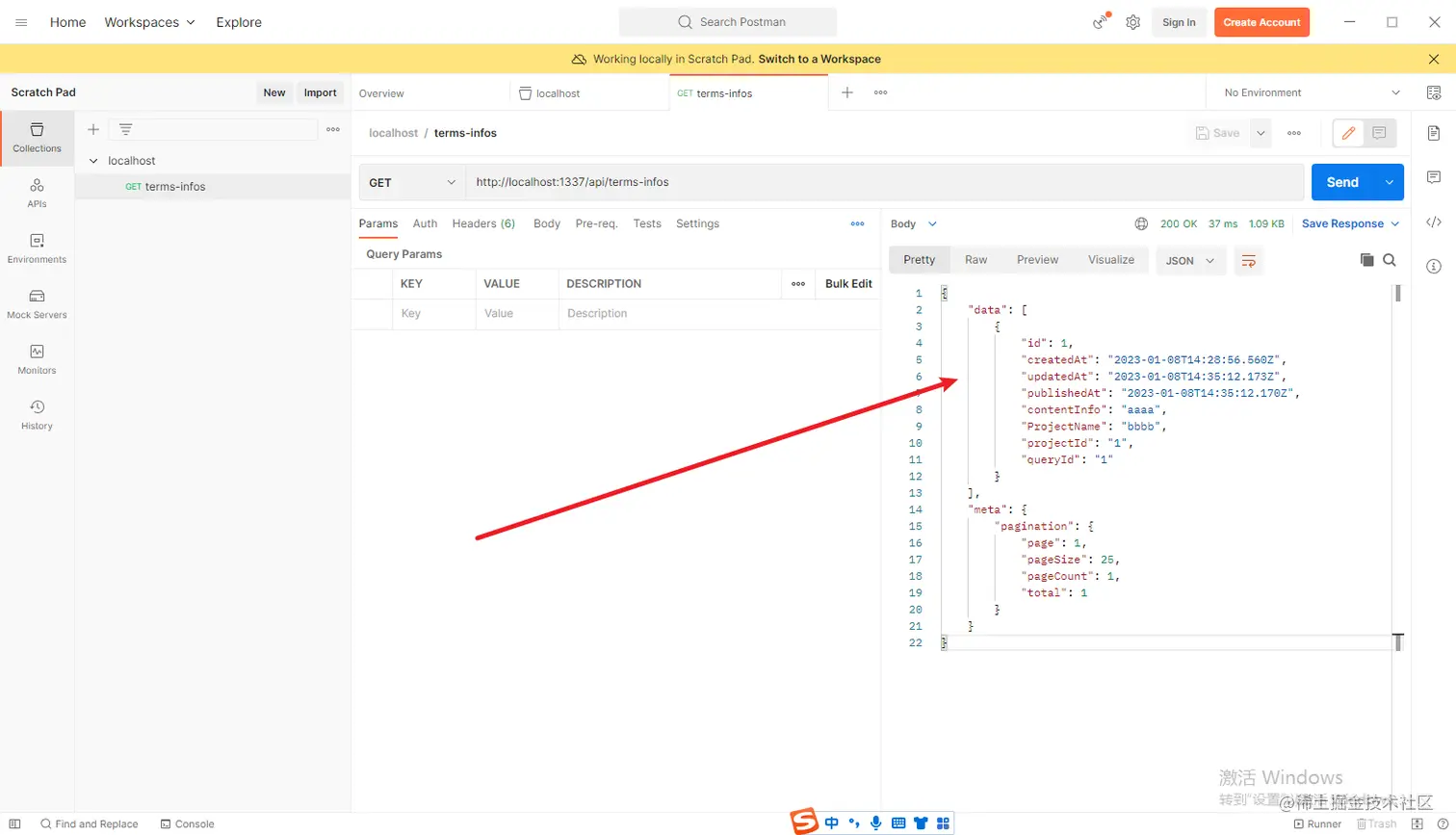
Task: Open the APIs sidebar section
Action: point(37,194)
